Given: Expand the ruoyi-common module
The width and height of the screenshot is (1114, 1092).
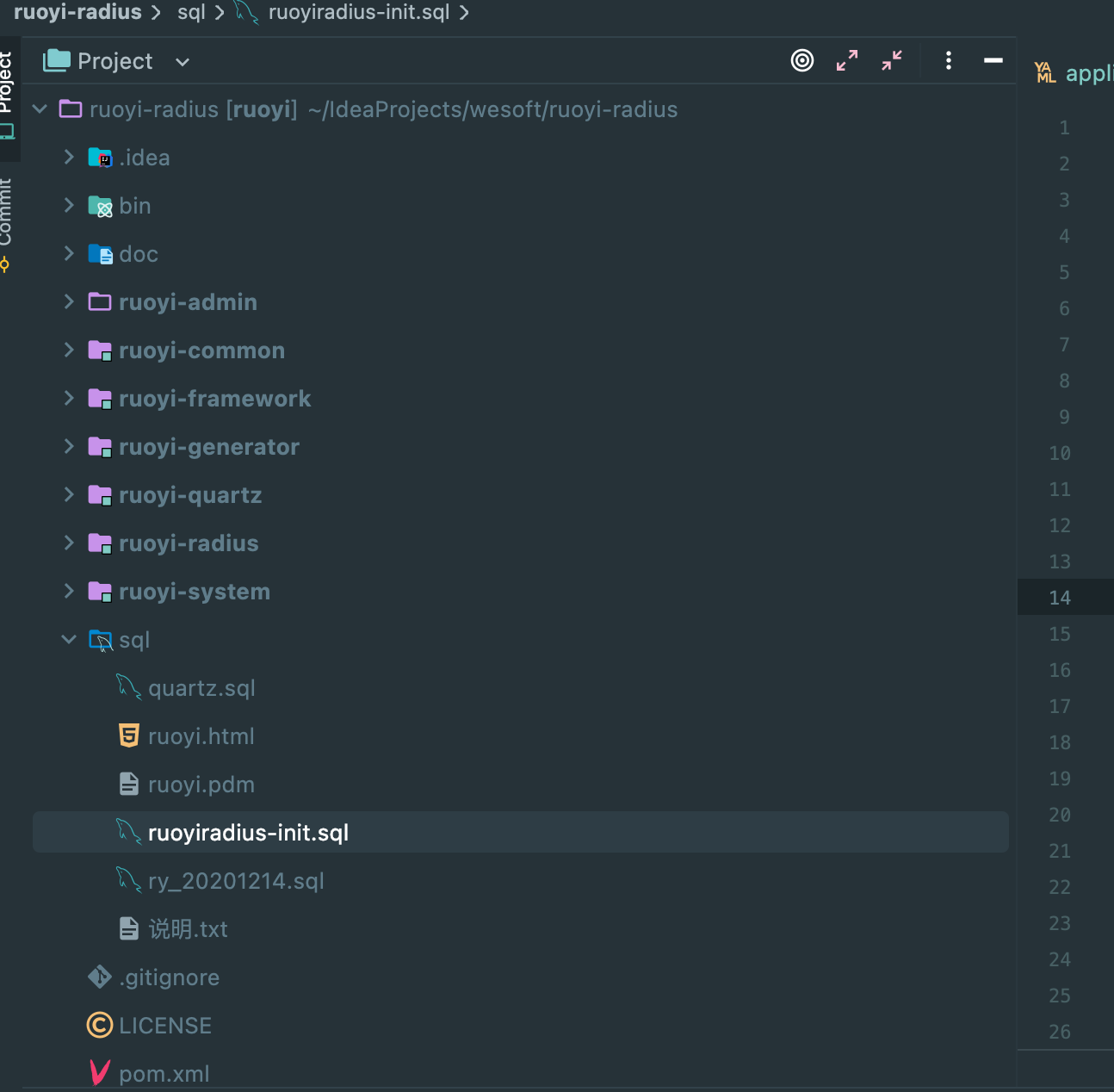Looking at the screenshot, I should pyautogui.click(x=69, y=350).
